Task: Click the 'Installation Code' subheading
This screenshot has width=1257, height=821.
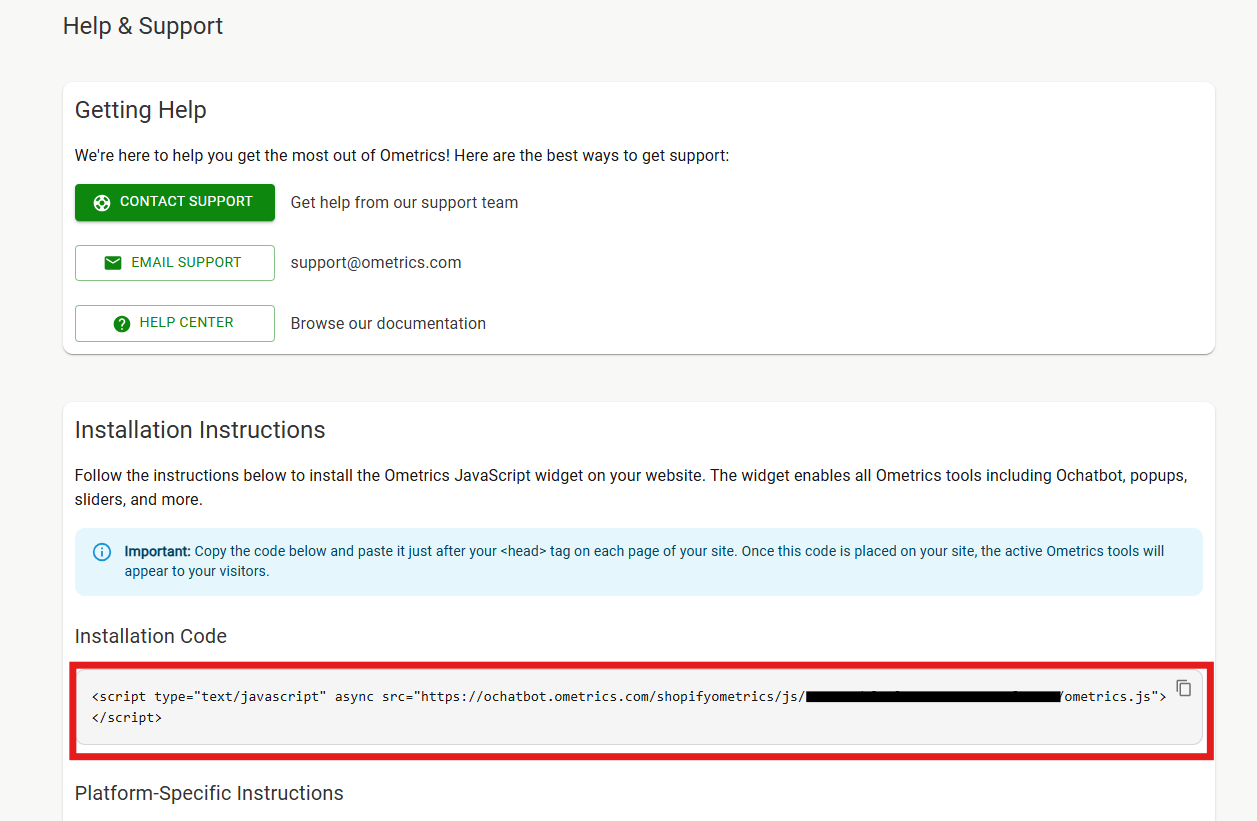Action: 151,636
